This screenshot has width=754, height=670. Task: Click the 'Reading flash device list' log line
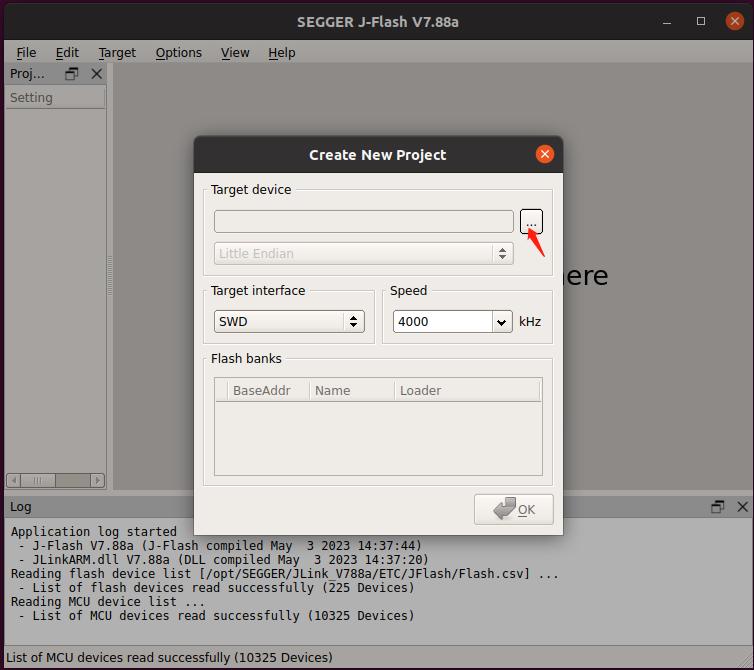pos(285,573)
